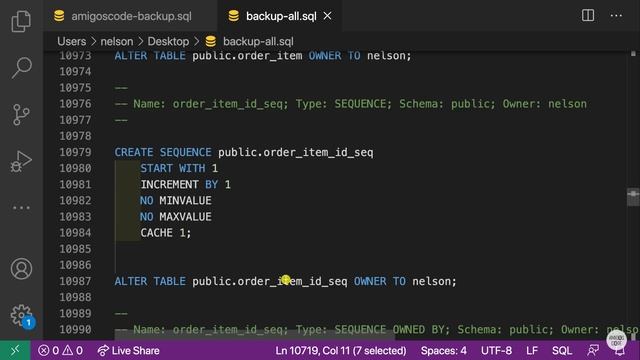Click the errors and warnings count in status bar
The width and height of the screenshot is (640, 360).
click(60, 350)
